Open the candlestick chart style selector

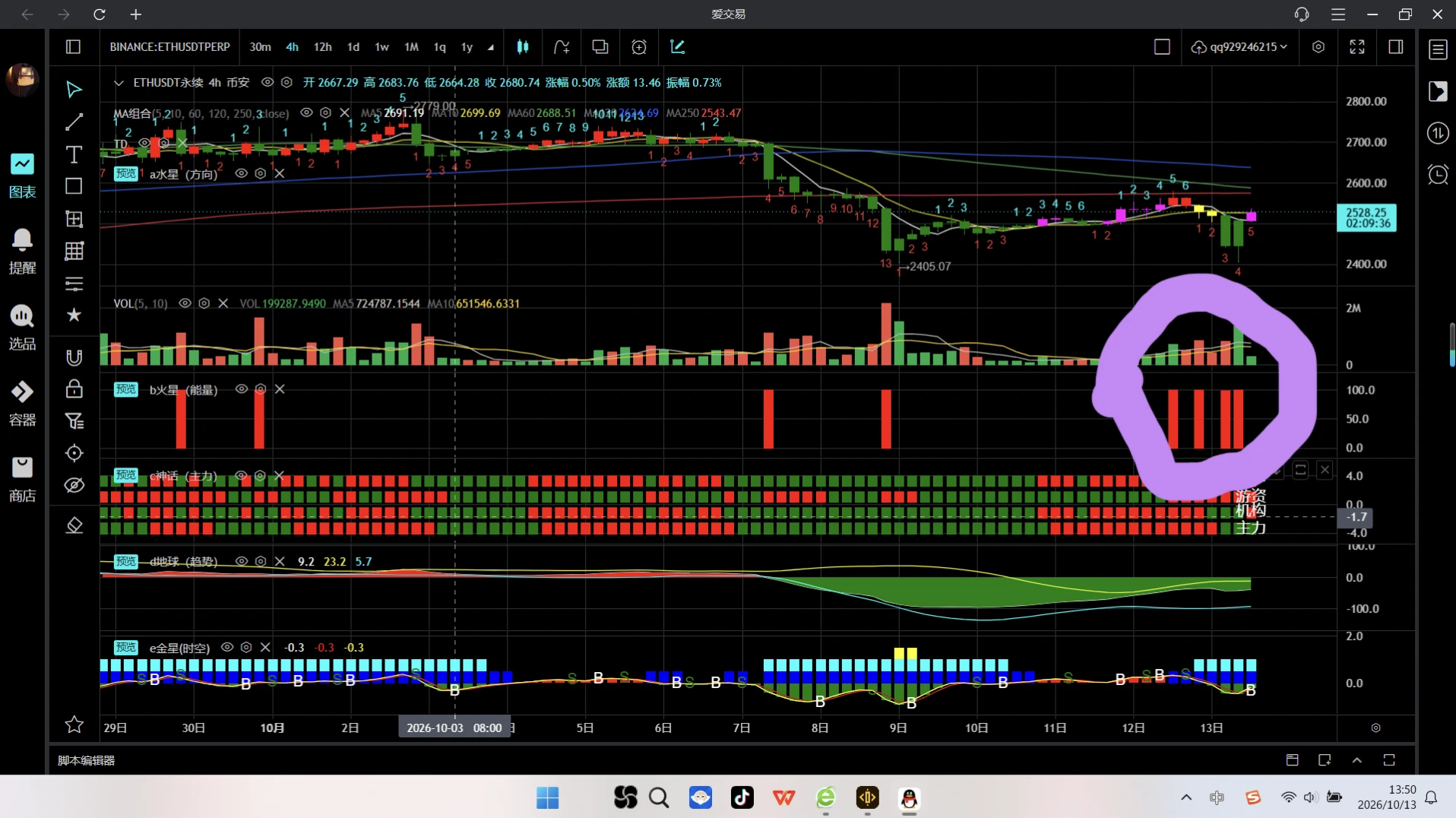[523, 47]
